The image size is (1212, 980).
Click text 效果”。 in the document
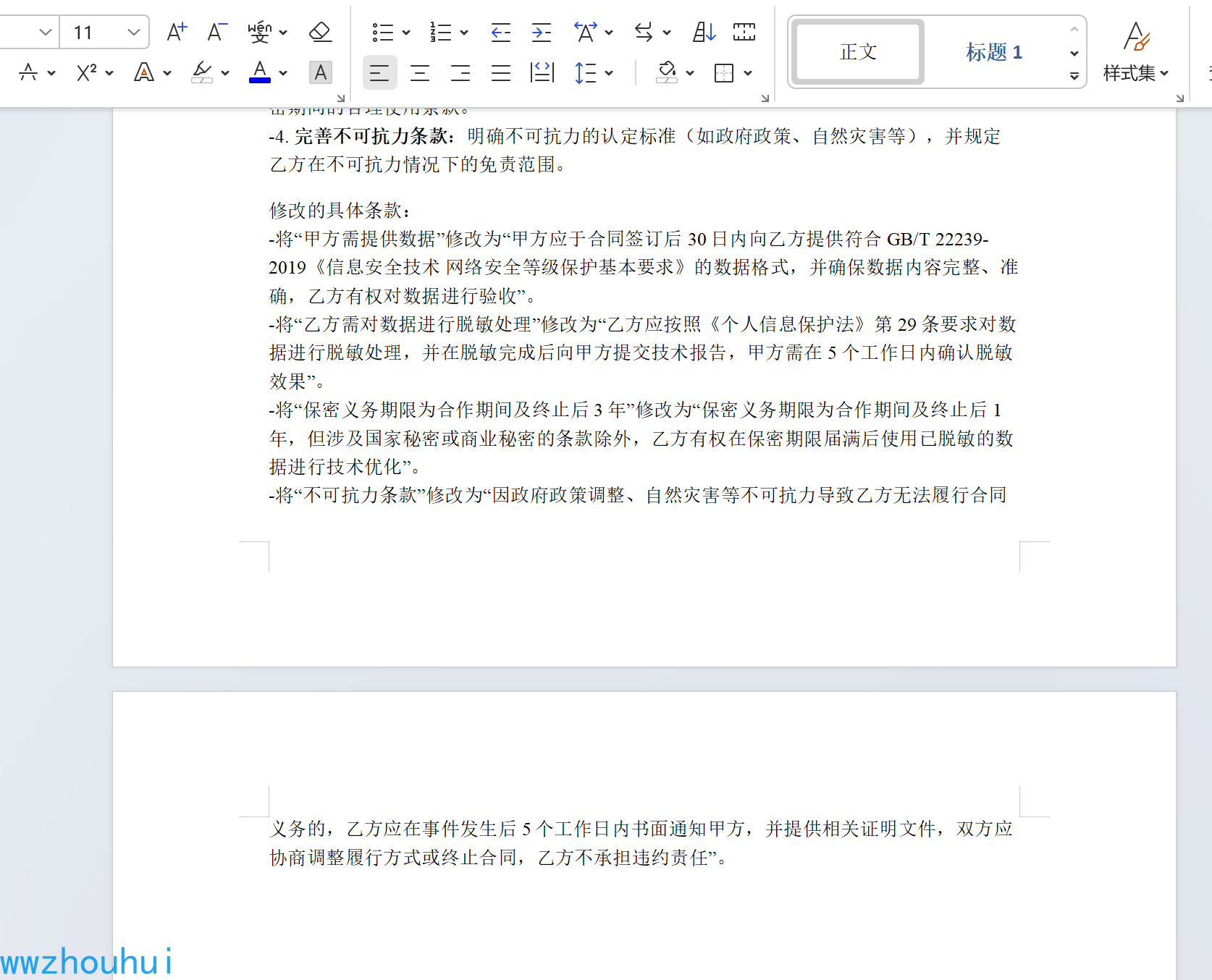tap(297, 381)
